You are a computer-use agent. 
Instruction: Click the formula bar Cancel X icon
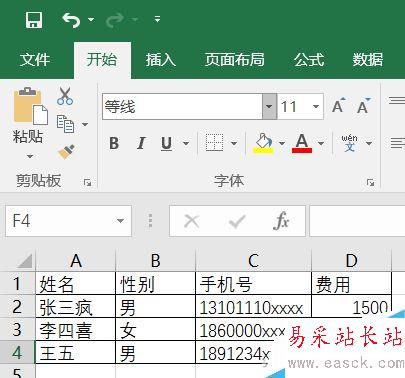(x=192, y=221)
